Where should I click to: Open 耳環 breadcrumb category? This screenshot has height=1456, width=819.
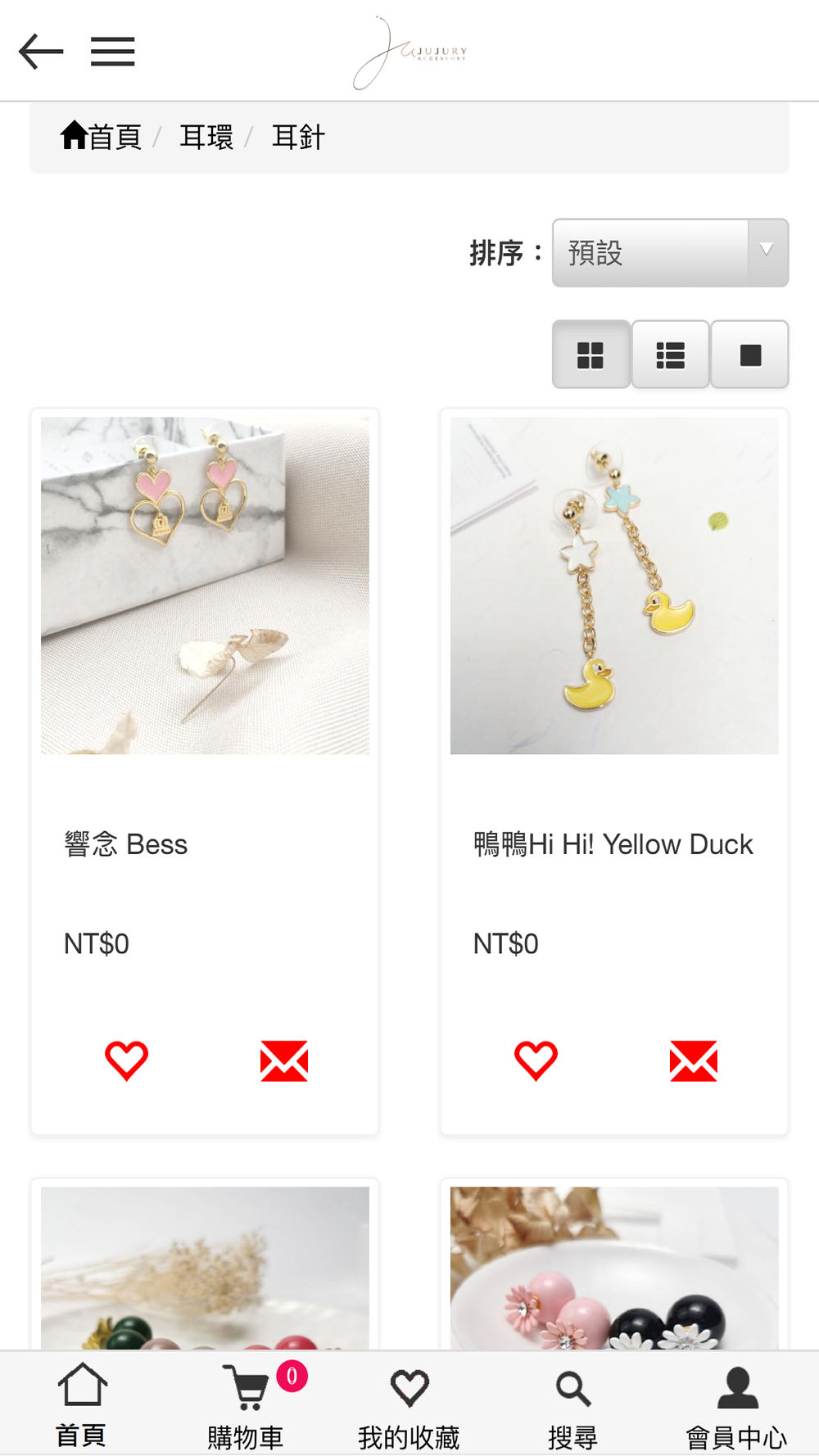[206, 137]
